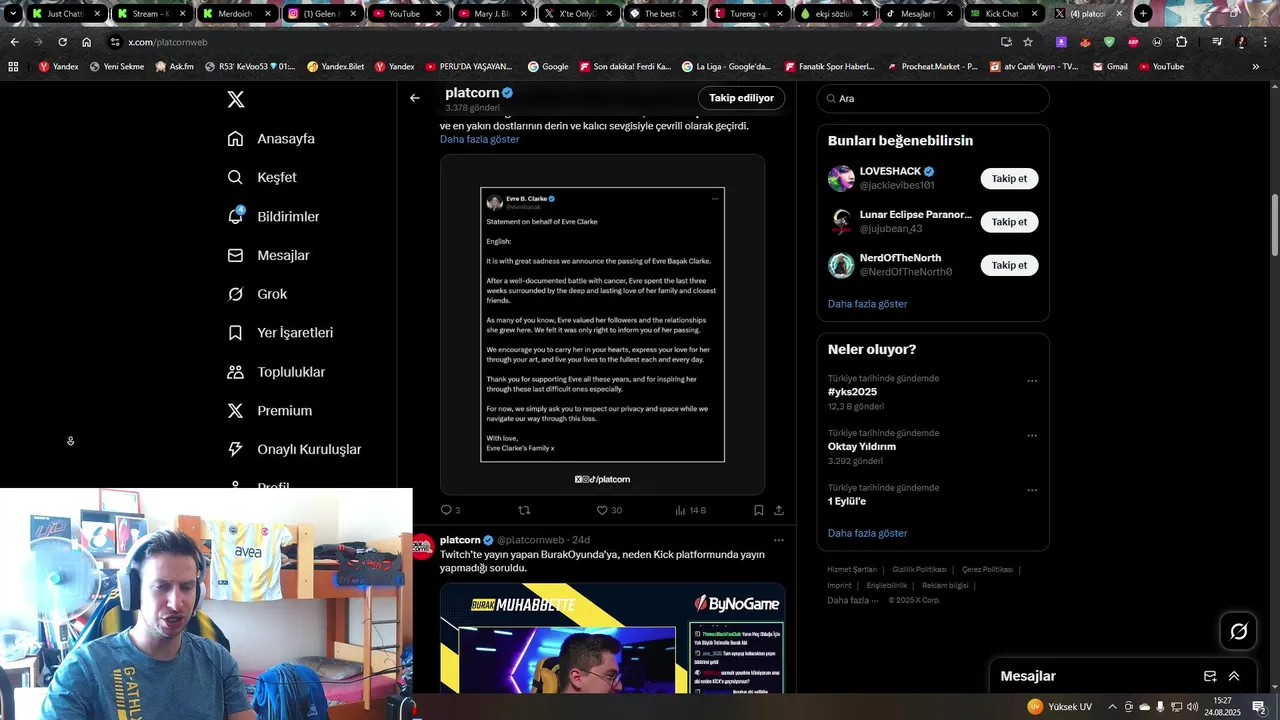The image size is (1280, 720).
Task: Open the BurakOyunda stream image
Action: (x=612, y=638)
